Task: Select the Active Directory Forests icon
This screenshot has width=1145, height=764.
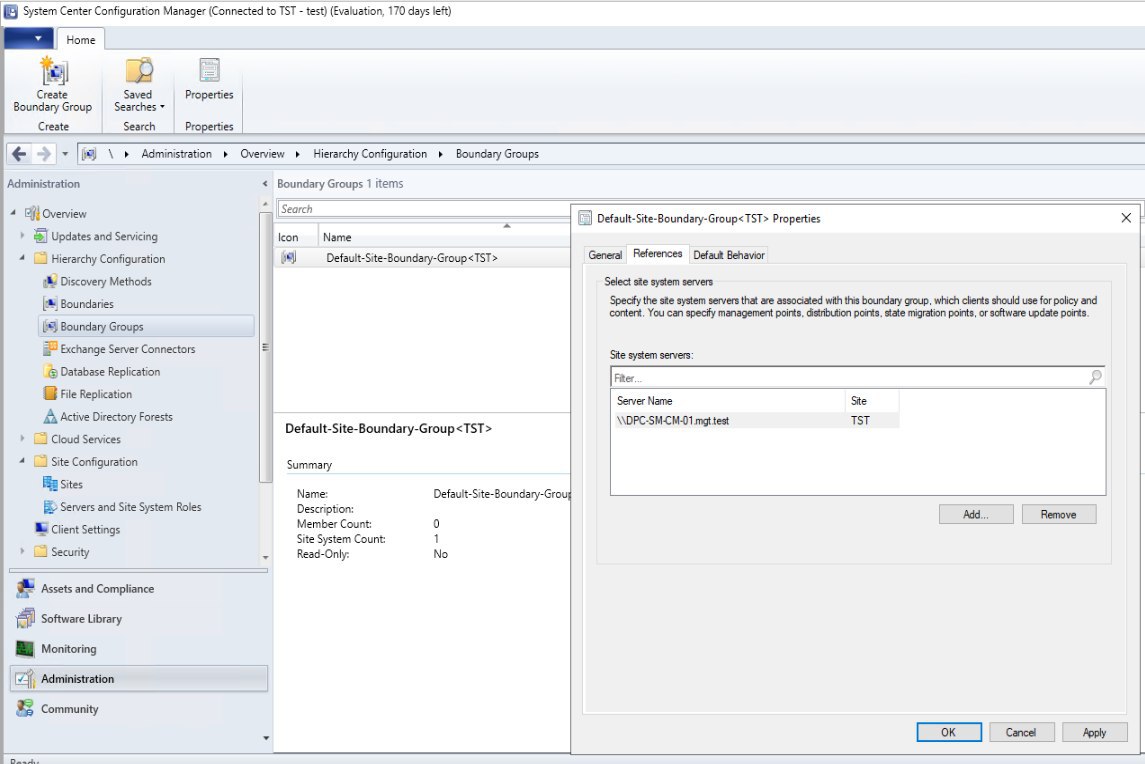Action: coord(50,416)
